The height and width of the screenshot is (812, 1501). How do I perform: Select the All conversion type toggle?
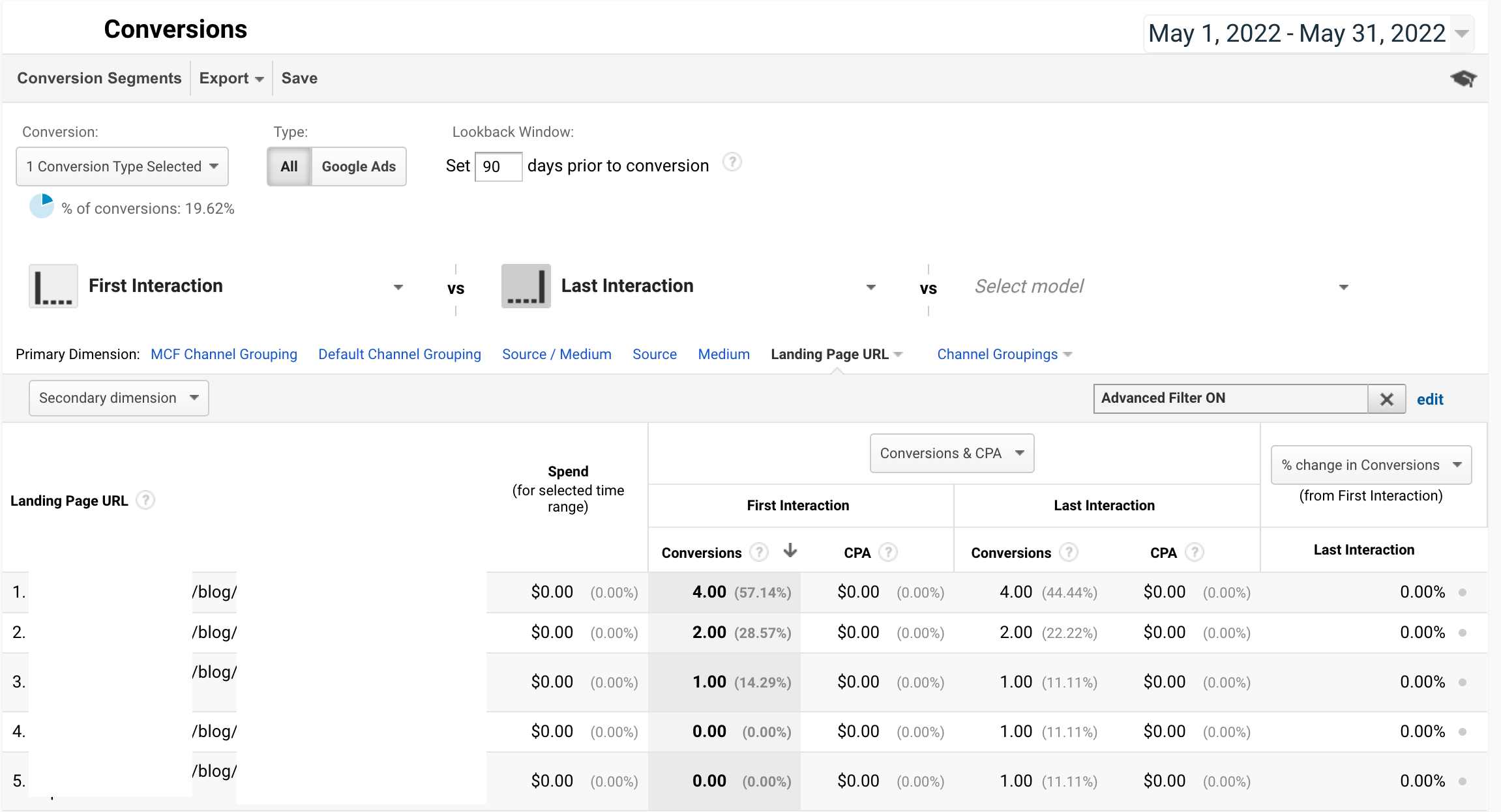(289, 166)
